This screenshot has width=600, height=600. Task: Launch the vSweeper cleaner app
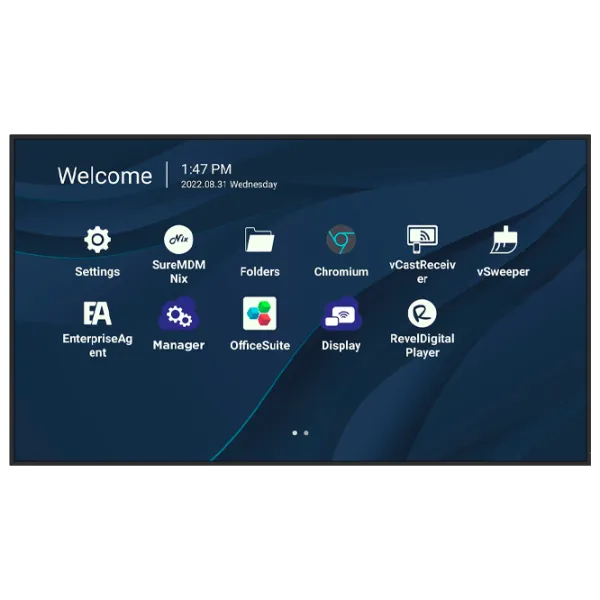503,240
